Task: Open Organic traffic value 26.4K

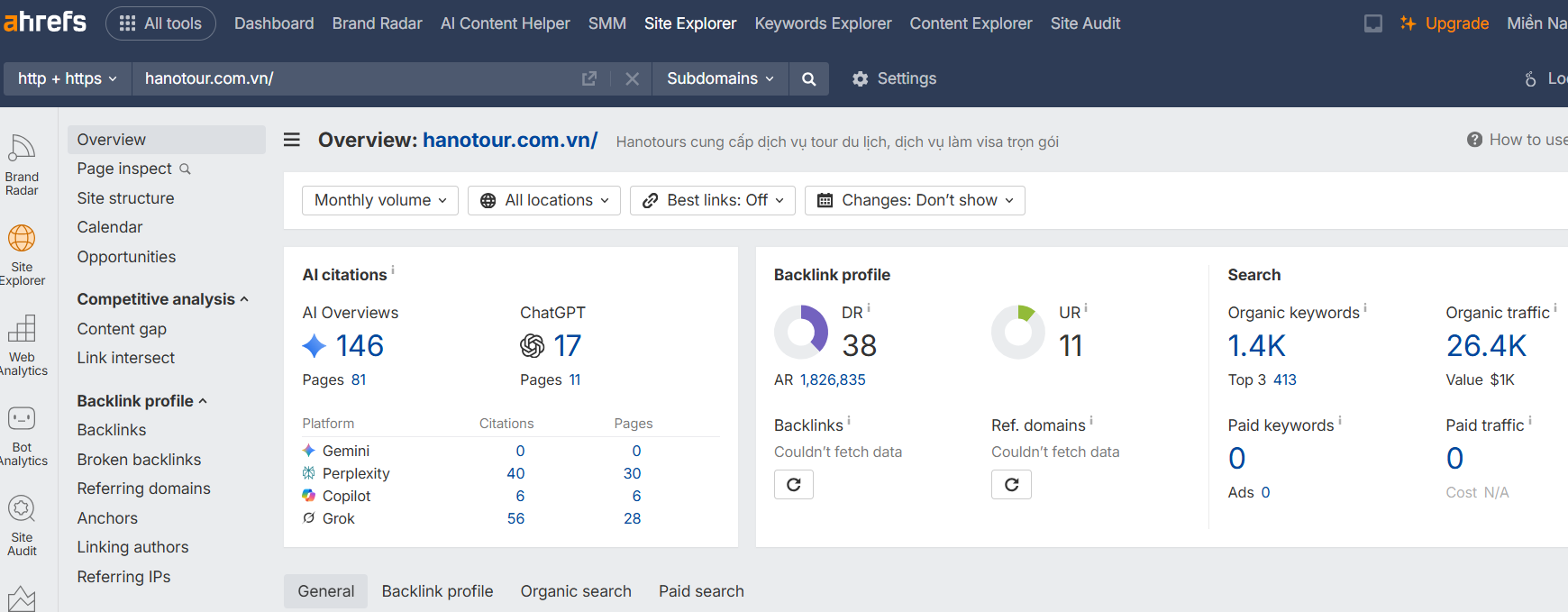Action: 1486,345
